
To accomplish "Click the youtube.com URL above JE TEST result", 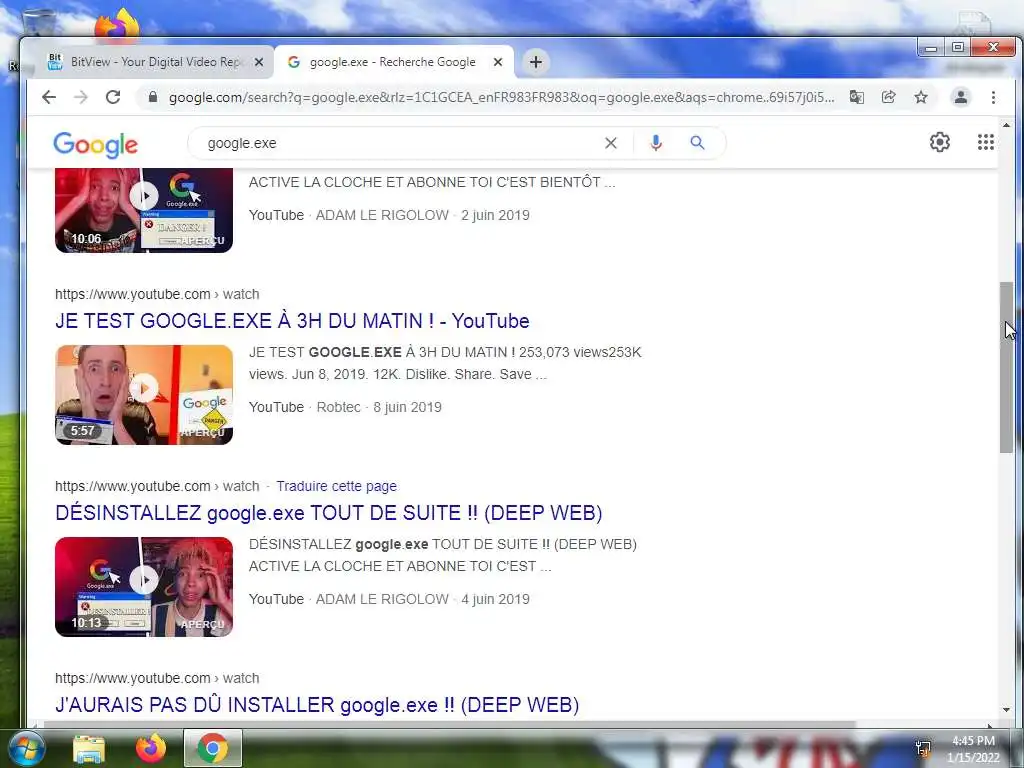I will [157, 295].
